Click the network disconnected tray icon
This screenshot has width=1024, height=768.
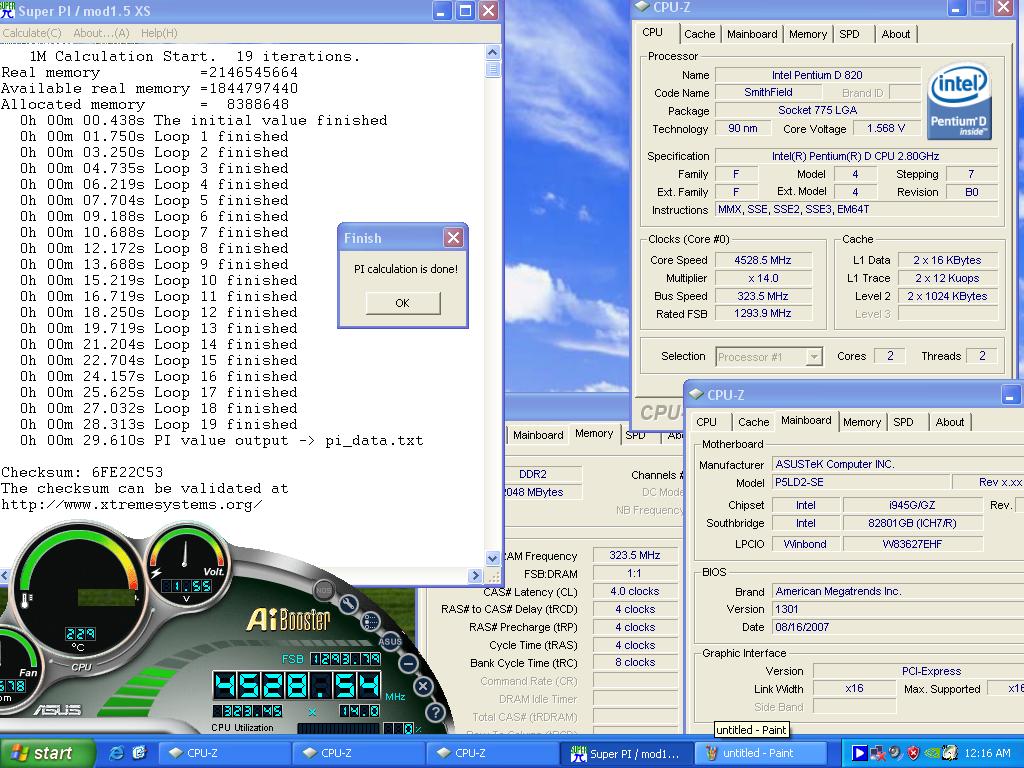pos(878,753)
